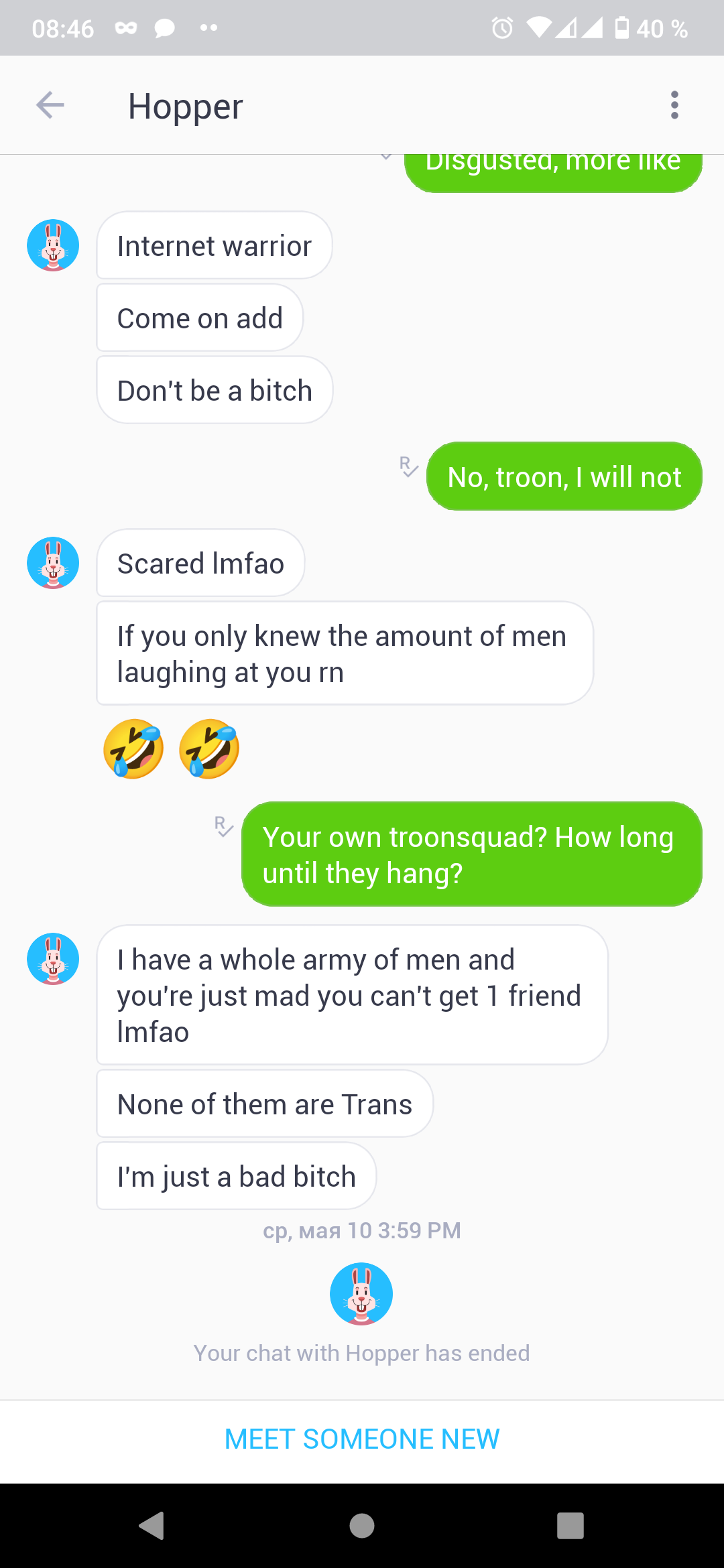Tap Hopper's avatar beside 'Scared lmfao'

point(53,563)
